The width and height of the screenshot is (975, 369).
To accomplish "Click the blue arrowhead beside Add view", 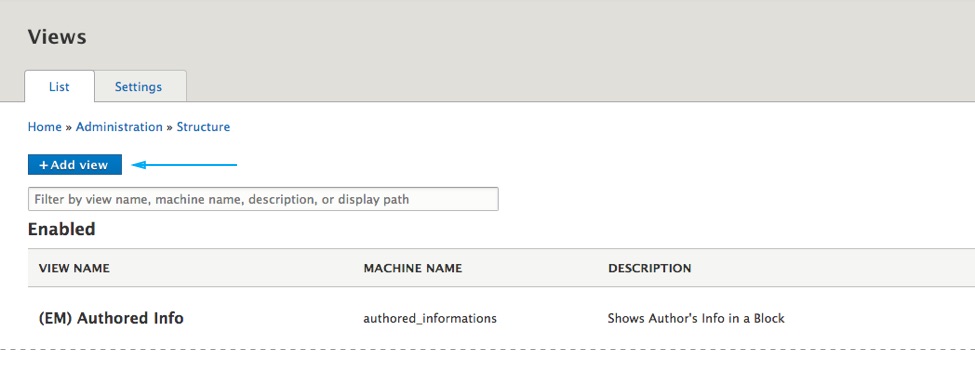I will coord(139,165).
